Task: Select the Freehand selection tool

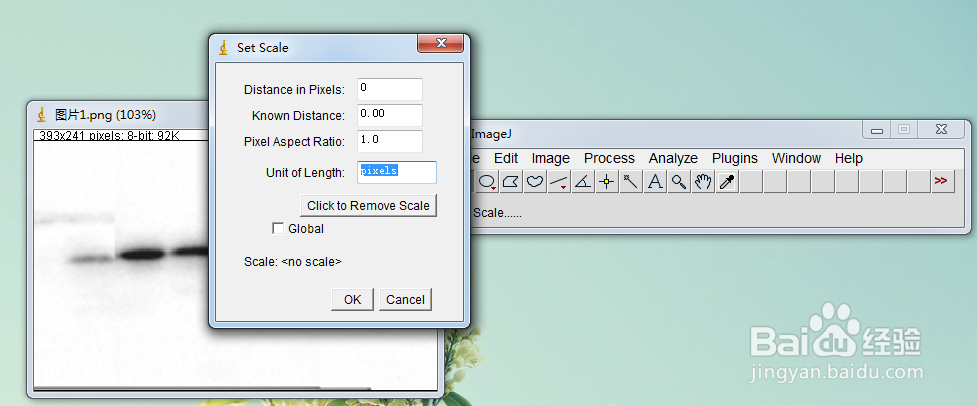Action: coord(535,181)
